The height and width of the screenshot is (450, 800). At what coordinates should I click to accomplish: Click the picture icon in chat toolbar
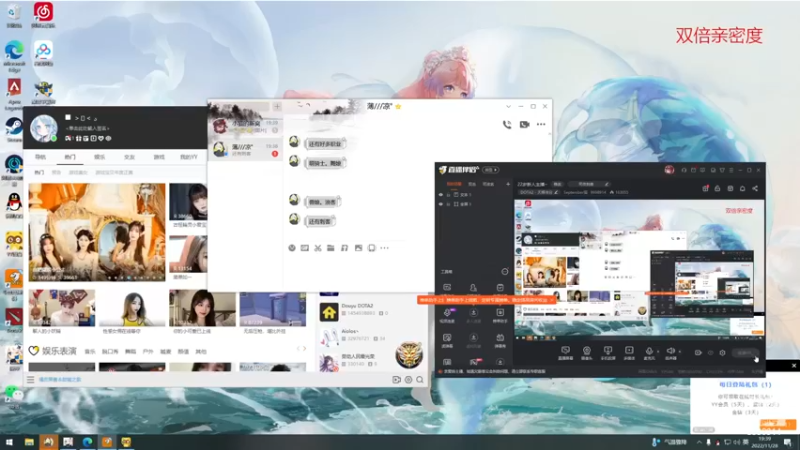[358, 248]
